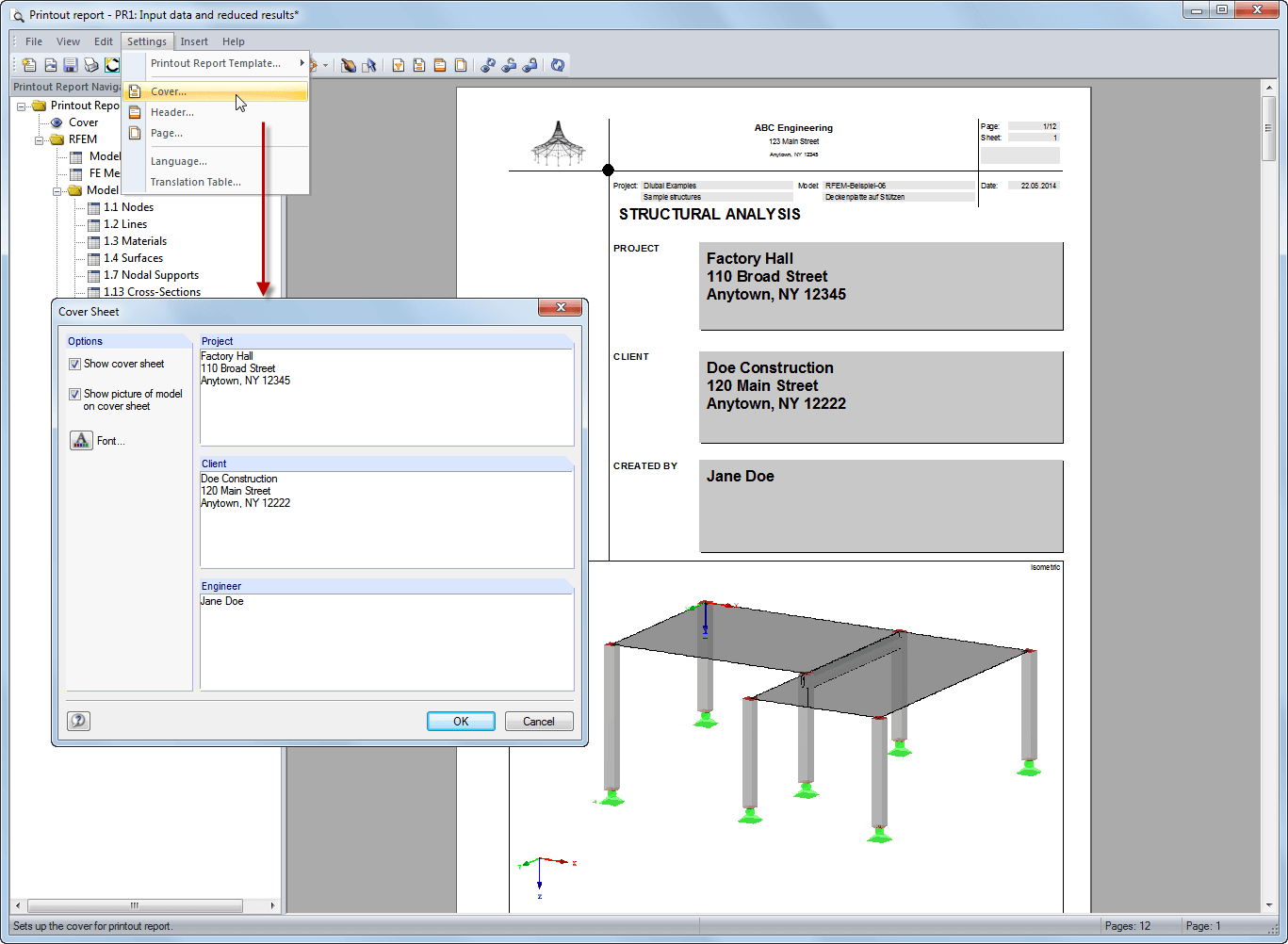Click the navigator horizontal scrollbar thumb

click(135, 905)
